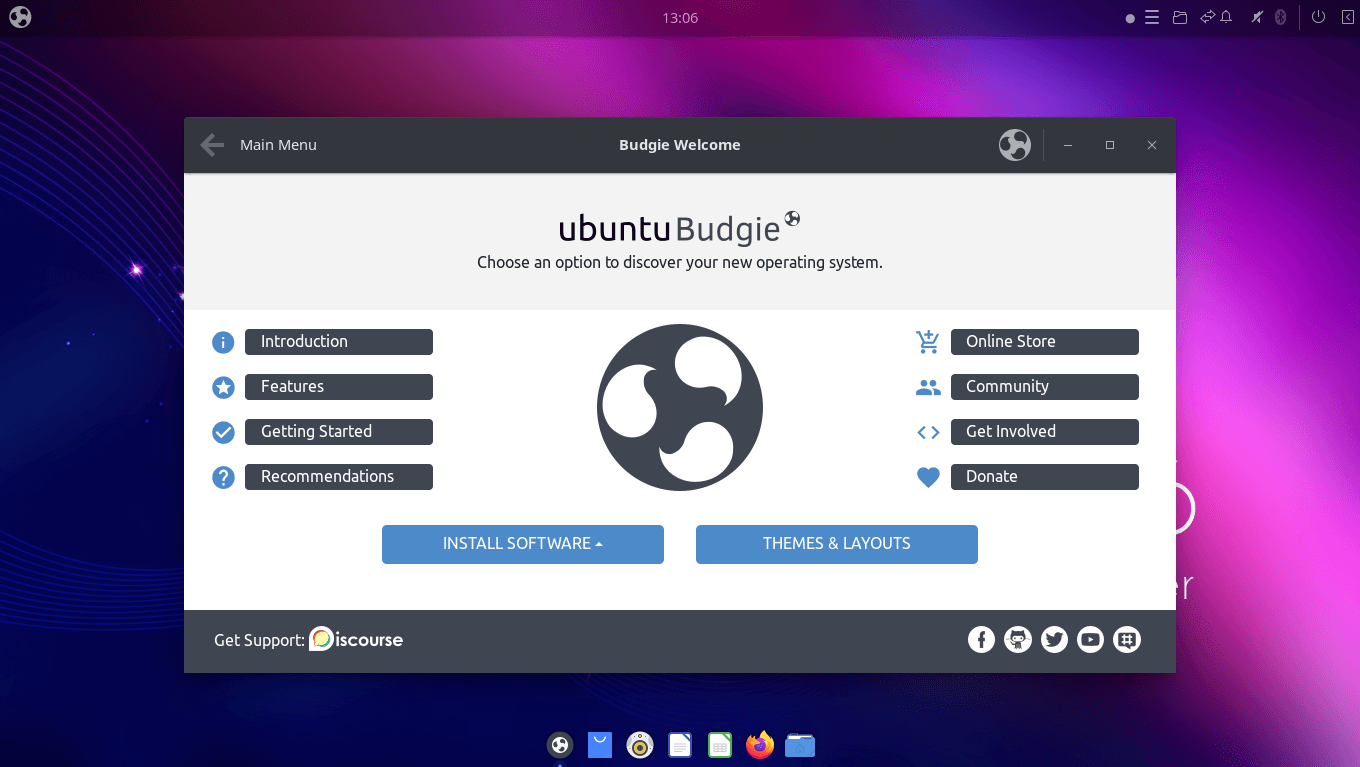
Task: Click the Online Store cart icon
Action: pyautogui.click(x=928, y=341)
